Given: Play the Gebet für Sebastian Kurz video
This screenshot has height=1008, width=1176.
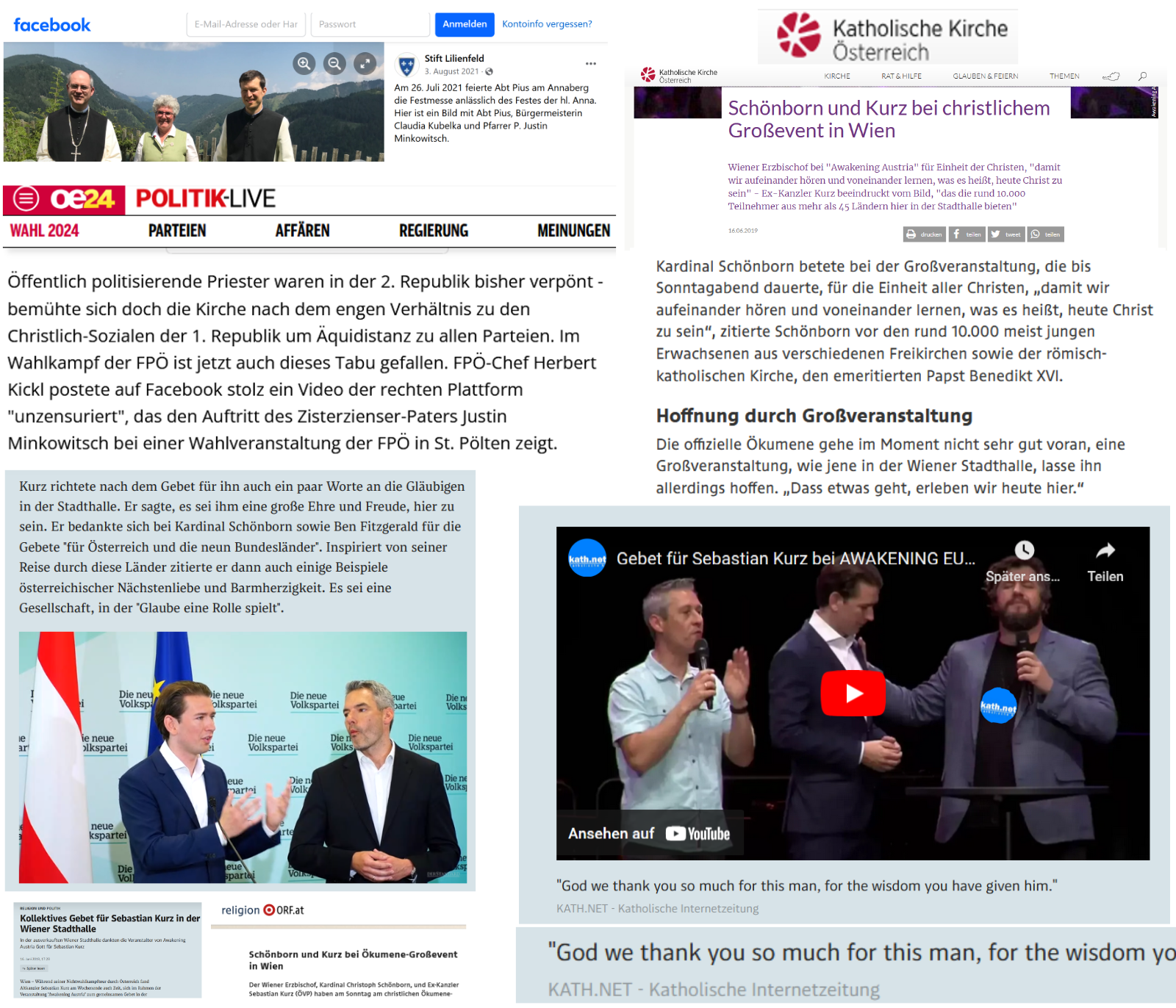Looking at the screenshot, I should [853, 693].
